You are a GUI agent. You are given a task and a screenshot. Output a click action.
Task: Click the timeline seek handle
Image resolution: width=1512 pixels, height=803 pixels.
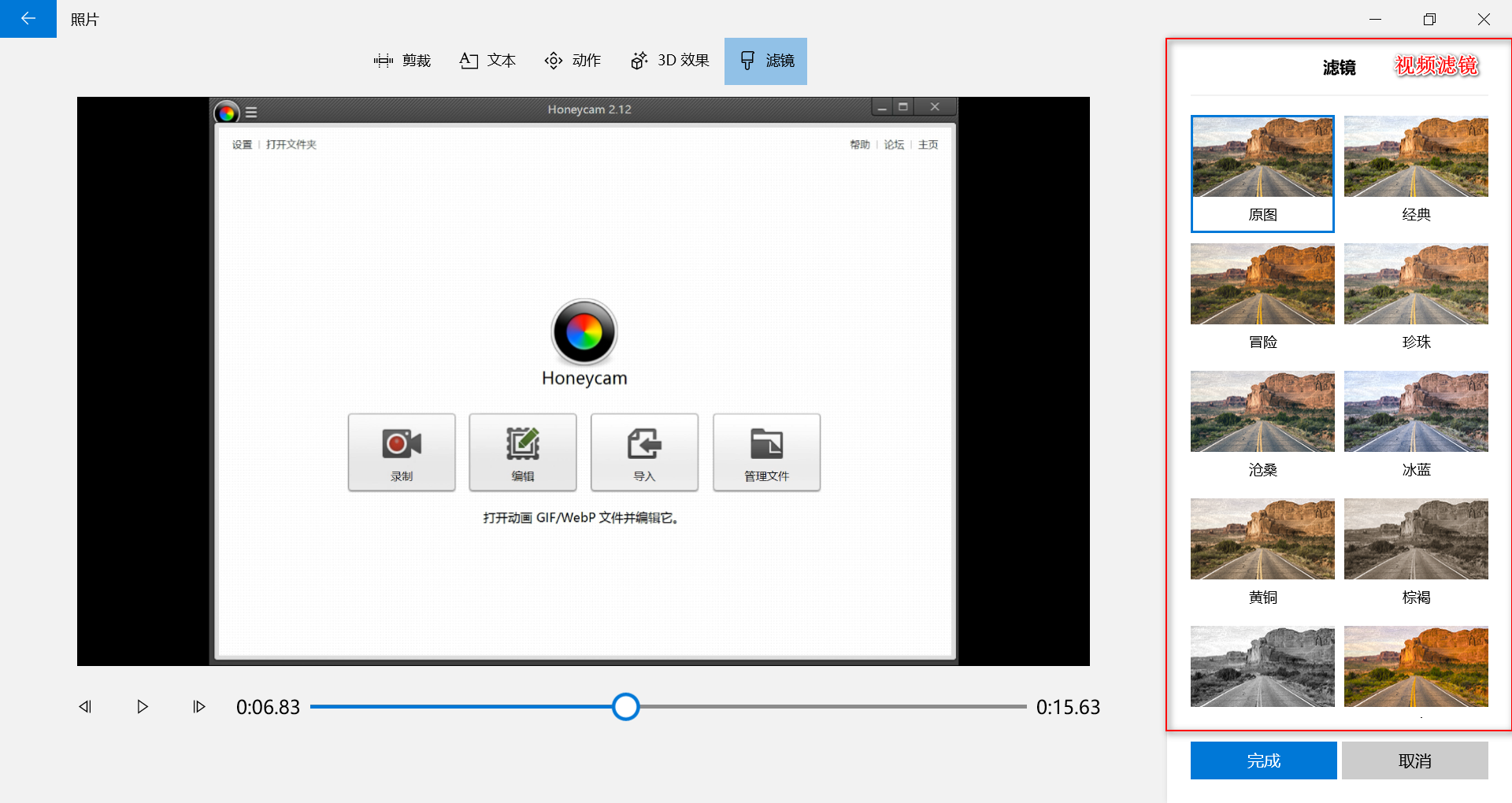(x=625, y=707)
